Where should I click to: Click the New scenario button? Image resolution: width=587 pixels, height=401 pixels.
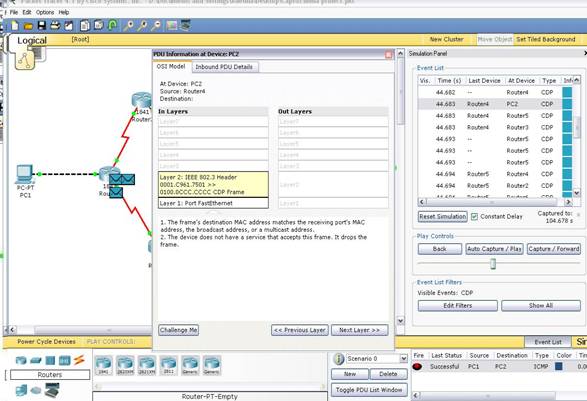[x=350, y=374]
